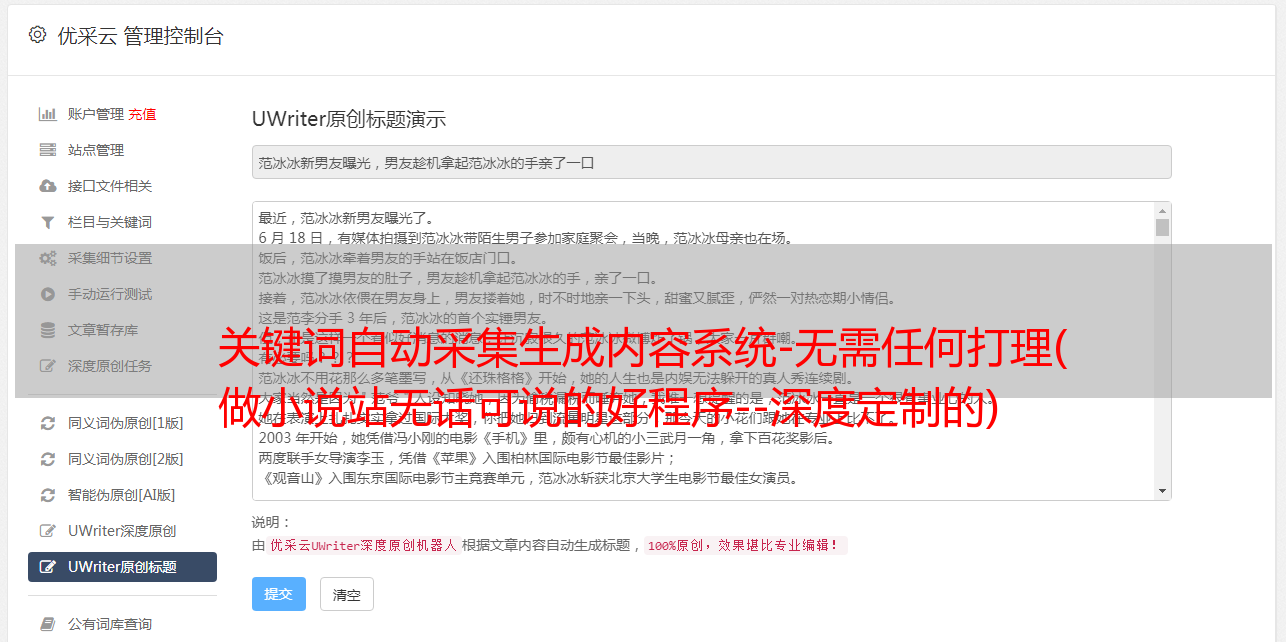The height and width of the screenshot is (642, 1286).
Task: Click the gear icon beside 优采云 管理控制台
Action: click(x=38, y=35)
